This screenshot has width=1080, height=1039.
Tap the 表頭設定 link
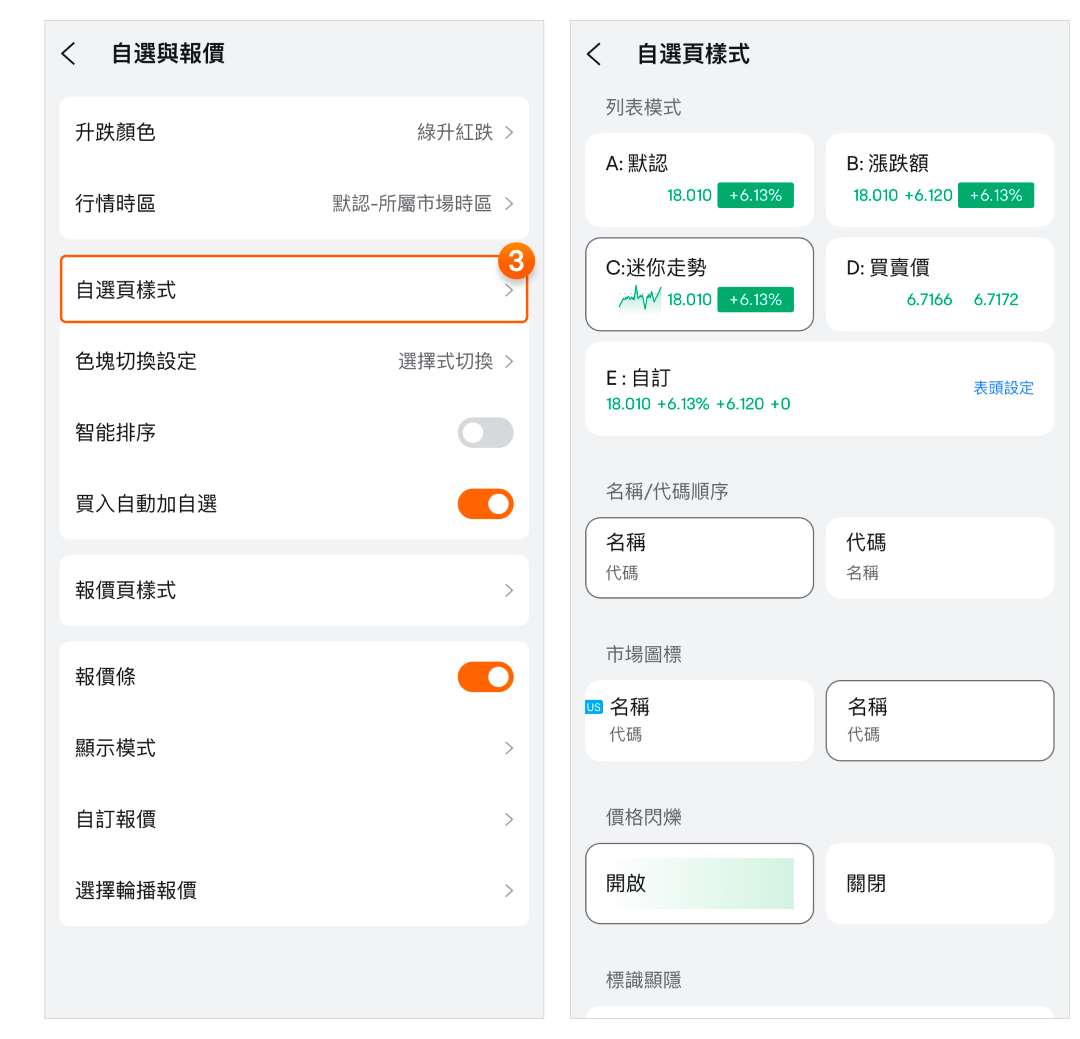click(1003, 388)
